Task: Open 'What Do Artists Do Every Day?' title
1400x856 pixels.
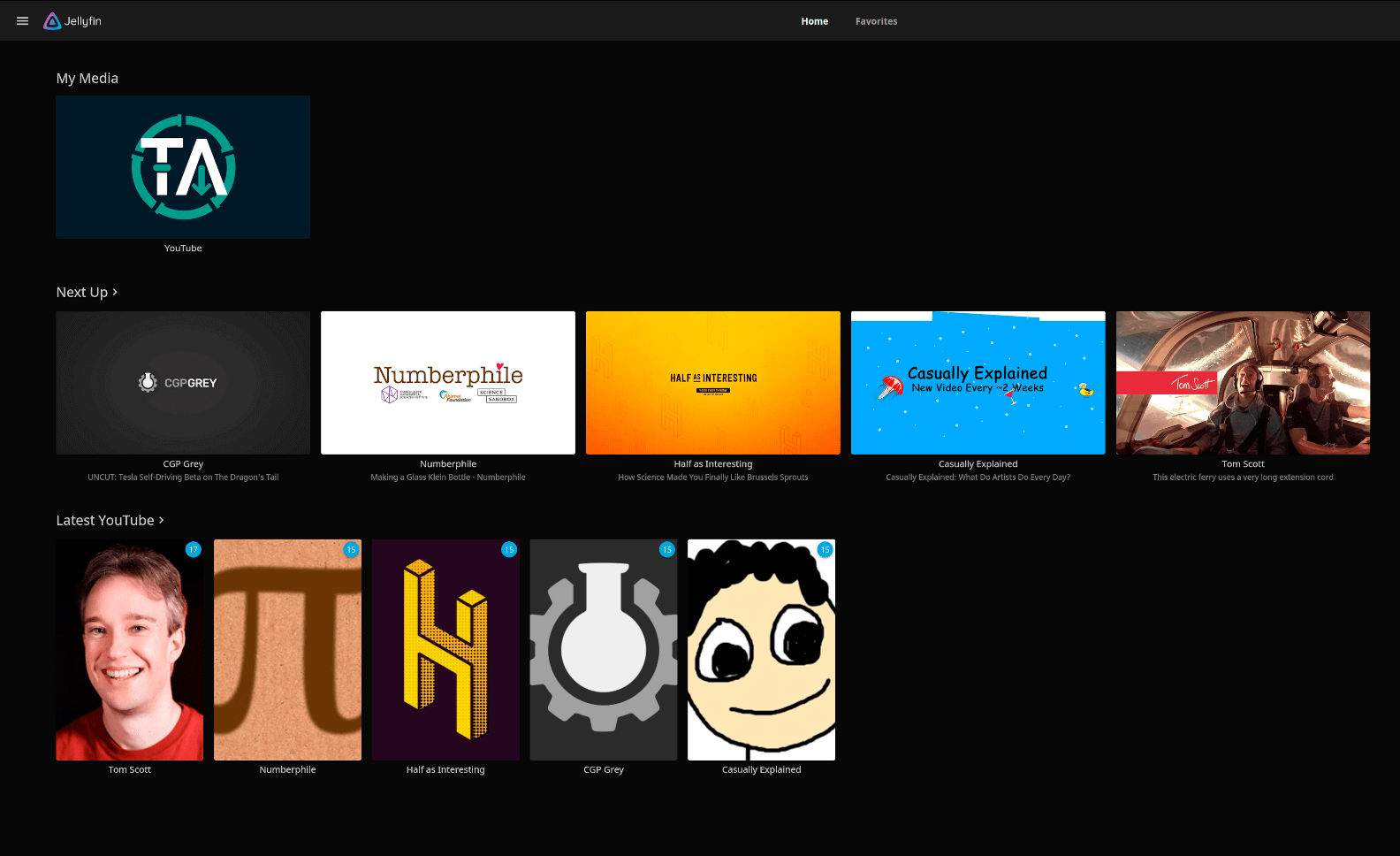Action: coord(978,478)
